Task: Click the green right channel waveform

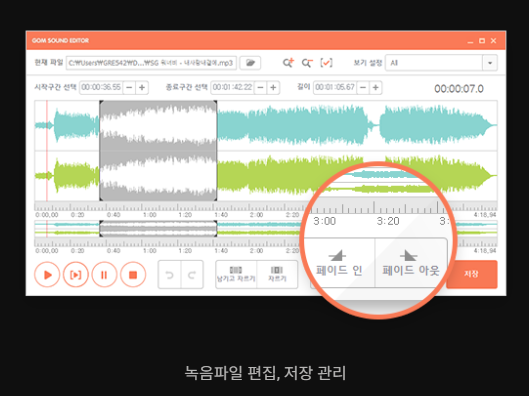Action: (x=267, y=175)
